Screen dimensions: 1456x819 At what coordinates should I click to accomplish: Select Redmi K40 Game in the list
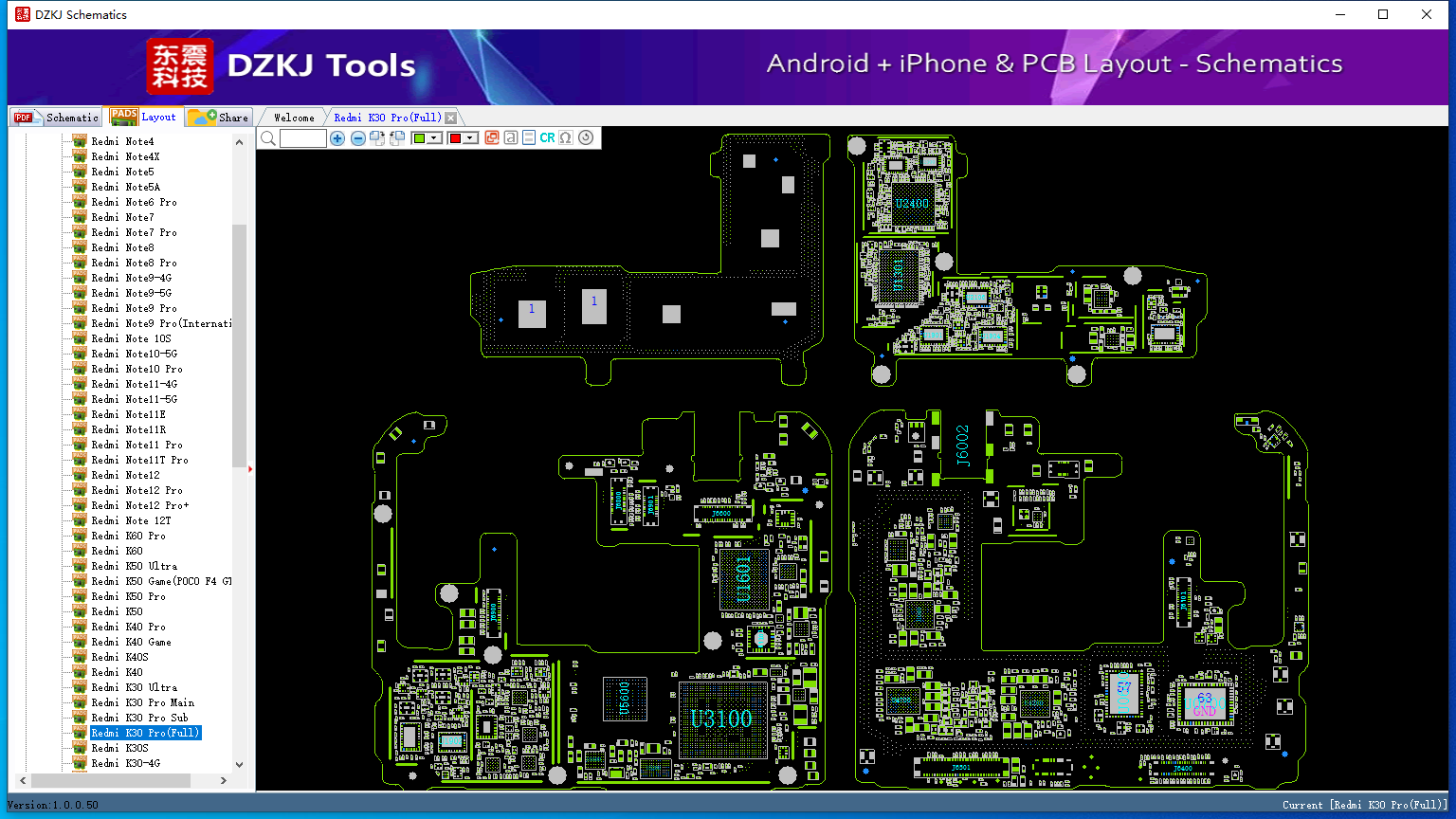click(132, 642)
